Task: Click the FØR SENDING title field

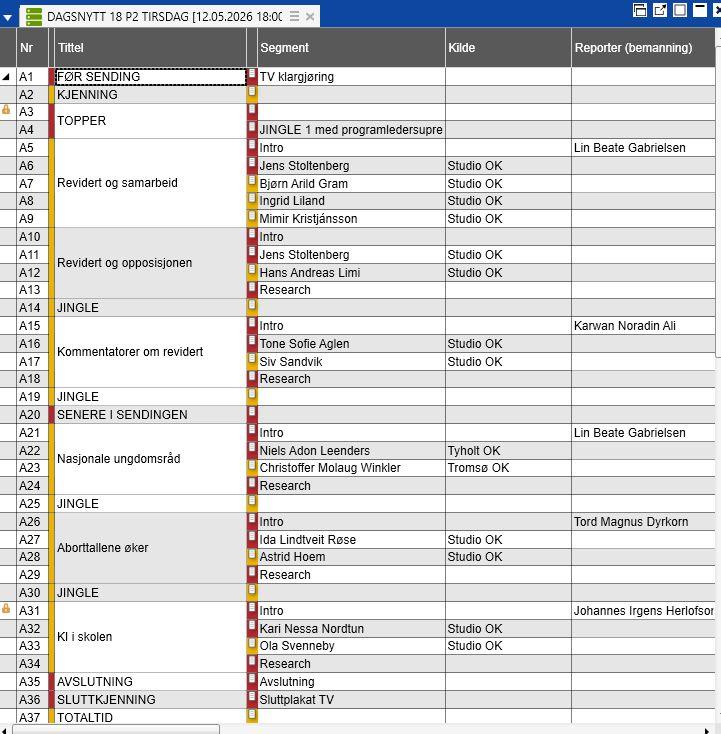Action: point(151,77)
